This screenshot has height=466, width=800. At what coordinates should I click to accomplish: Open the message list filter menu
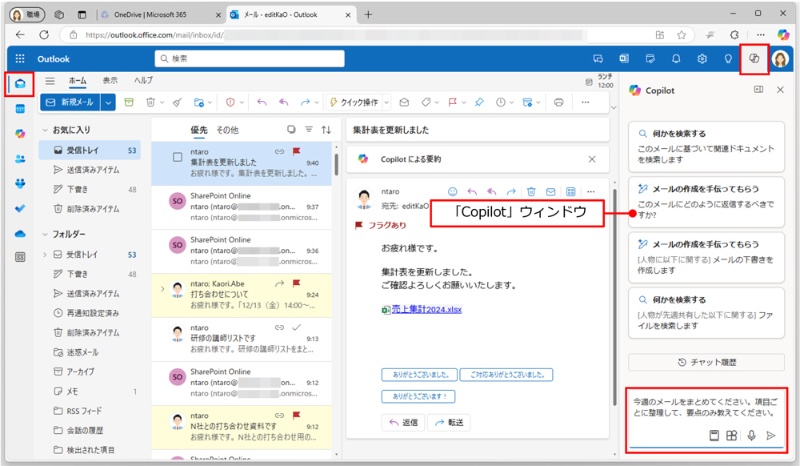(309, 130)
